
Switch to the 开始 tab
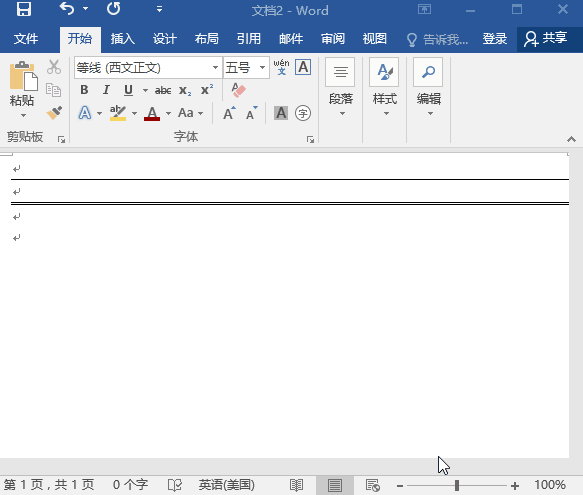click(x=80, y=39)
